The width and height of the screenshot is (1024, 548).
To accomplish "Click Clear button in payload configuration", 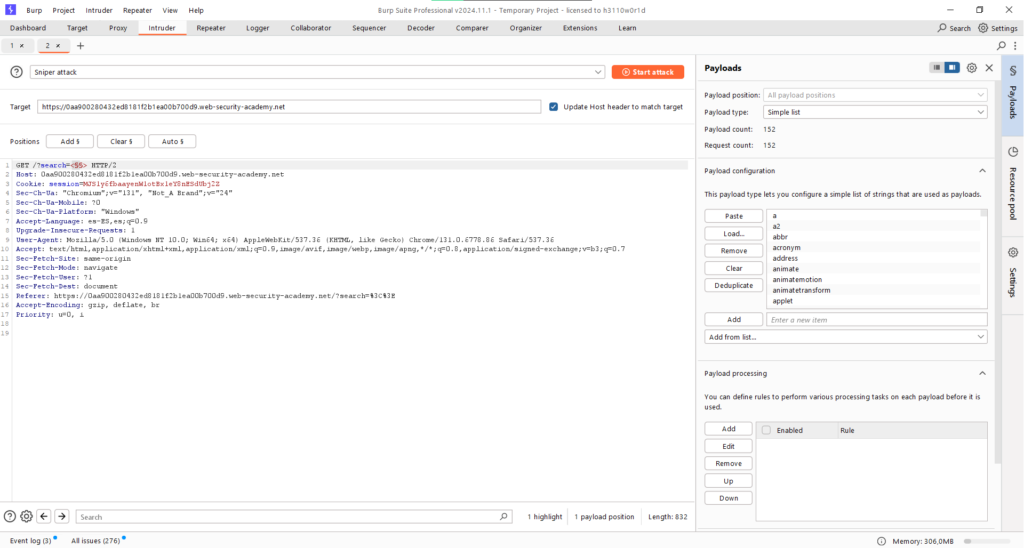I will (733, 268).
